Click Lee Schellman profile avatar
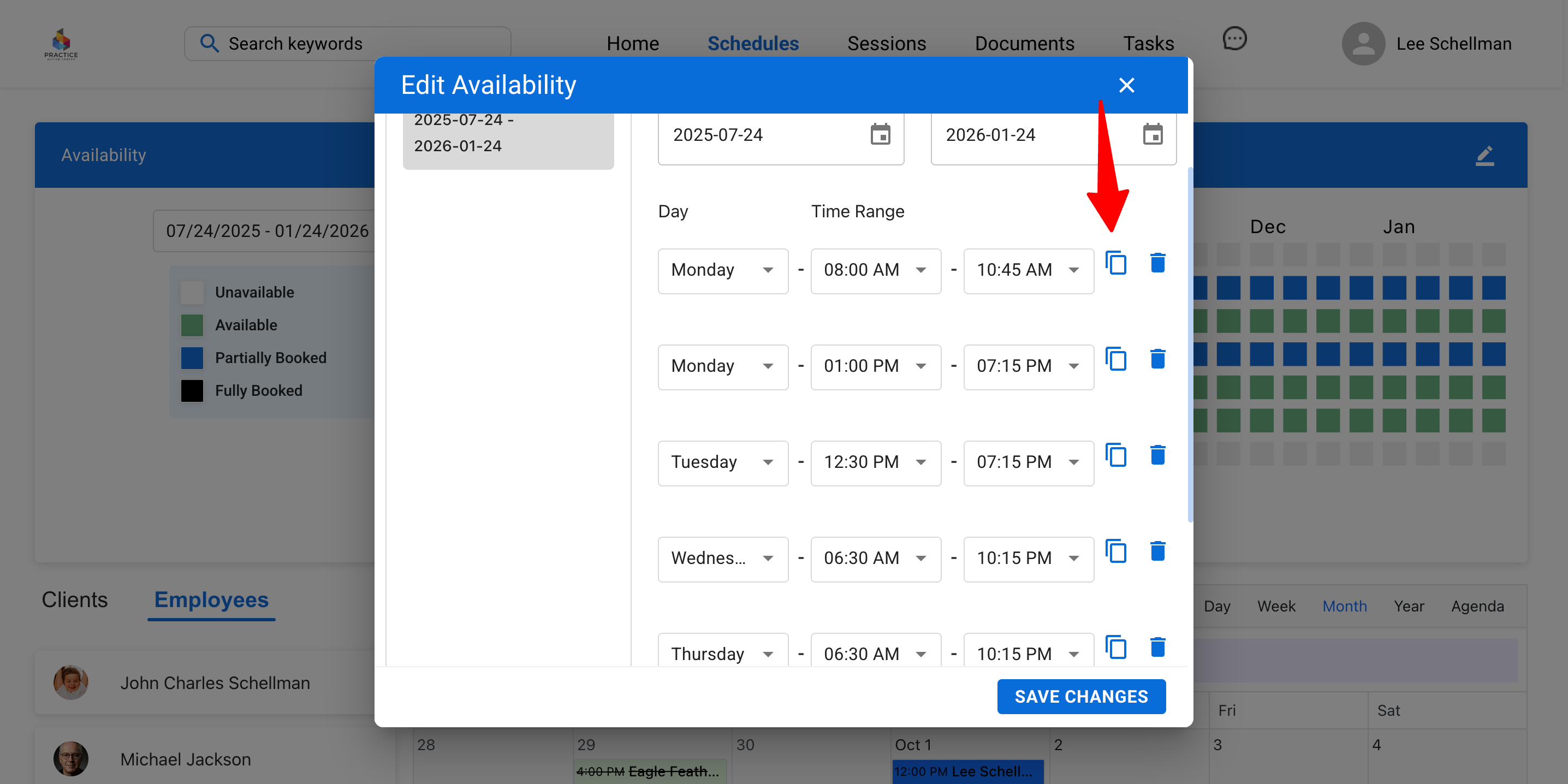1568x784 pixels. (x=1363, y=44)
